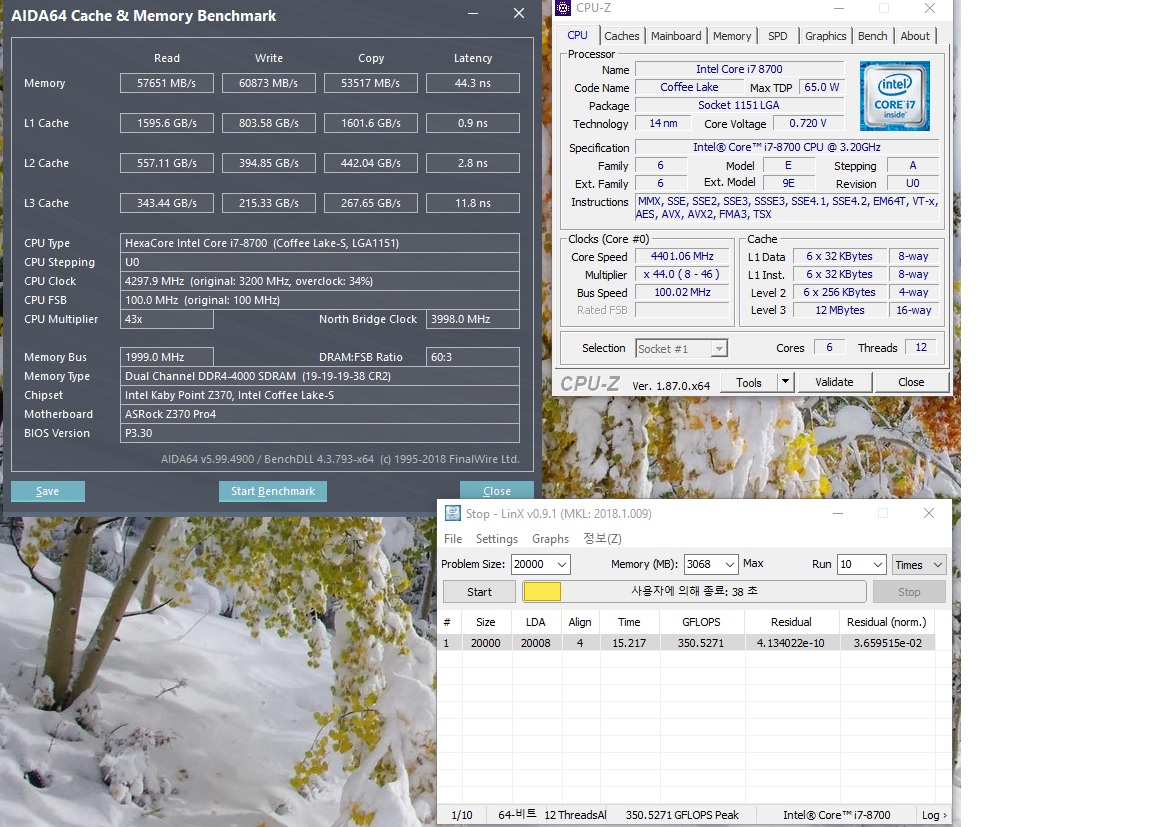Click the Memory Type DDR4-4000 field
The image size is (1152, 827).
pos(320,376)
